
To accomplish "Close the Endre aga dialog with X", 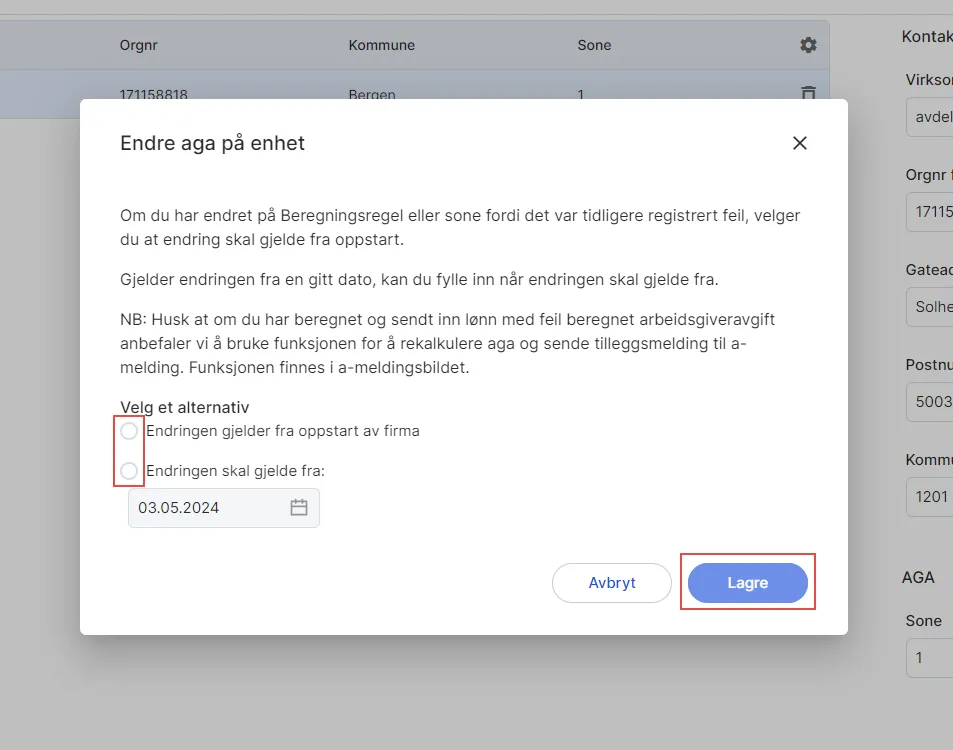I will coord(799,143).
